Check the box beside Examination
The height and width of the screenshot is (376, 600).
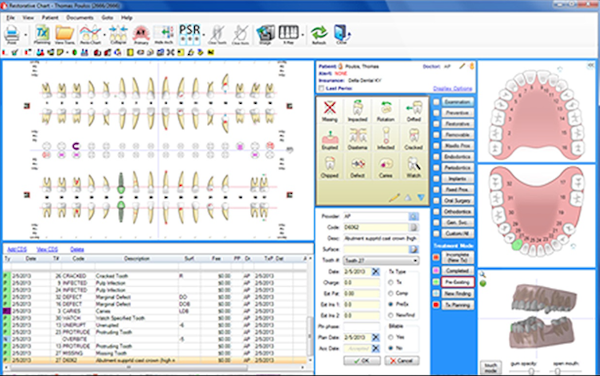point(436,102)
